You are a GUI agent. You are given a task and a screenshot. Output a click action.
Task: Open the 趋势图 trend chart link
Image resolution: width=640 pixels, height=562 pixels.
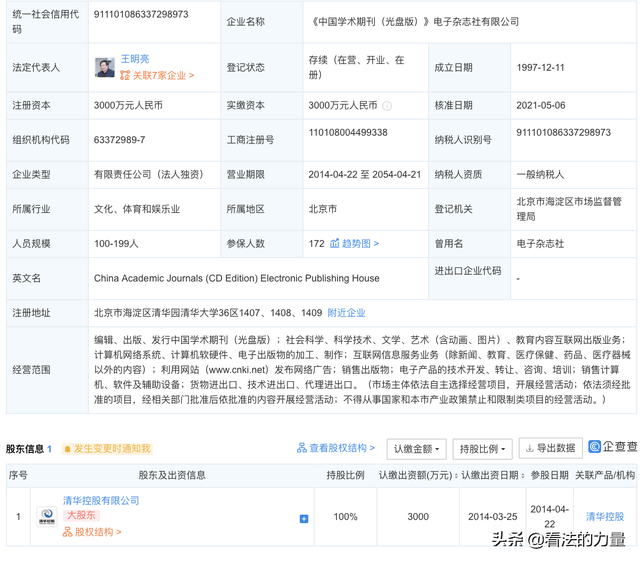360,244
